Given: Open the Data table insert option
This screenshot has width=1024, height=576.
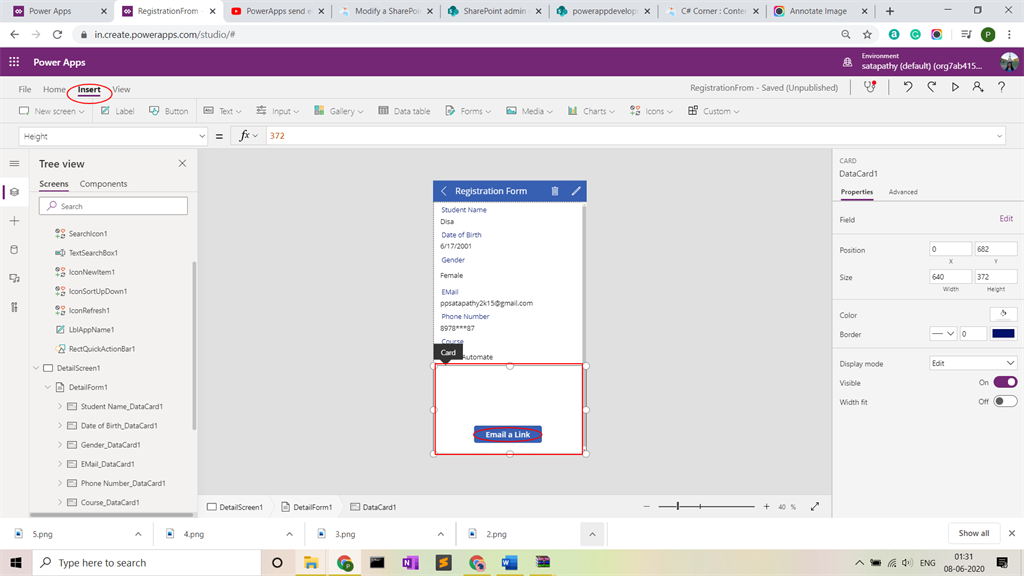Looking at the screenshot, I should pyautogui.click(x=404, y=111).
